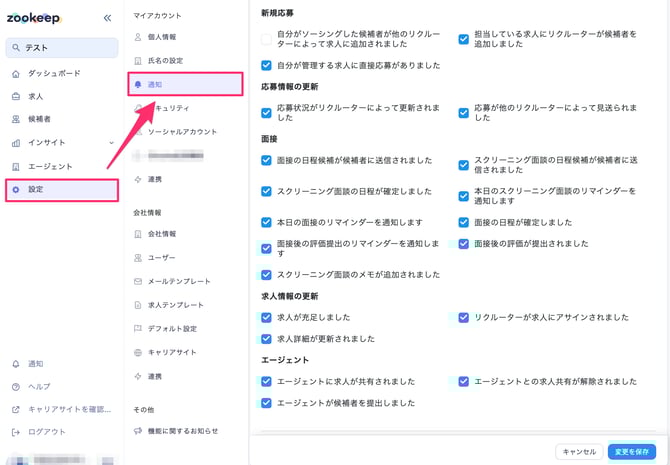Viewport: 670px width, 465px height.
Task: Uncheck エージェントに求人が共有されました
Action: click(266, 381)
